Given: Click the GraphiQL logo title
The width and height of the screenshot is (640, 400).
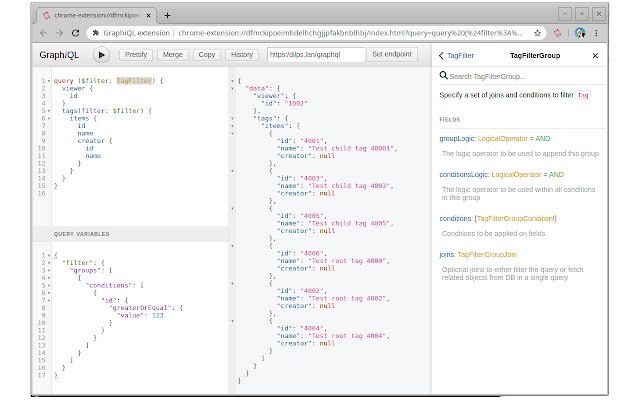Looking at the screenshot, I should [x=59, y=55].
